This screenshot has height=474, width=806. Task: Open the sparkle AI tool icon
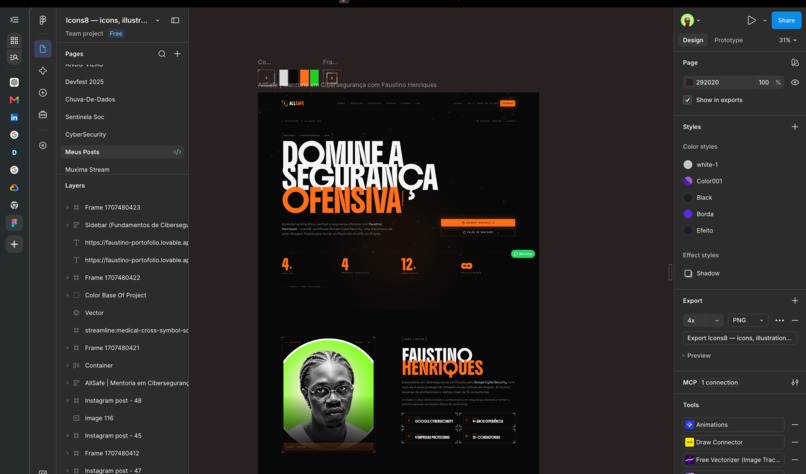tap(43, 71)
